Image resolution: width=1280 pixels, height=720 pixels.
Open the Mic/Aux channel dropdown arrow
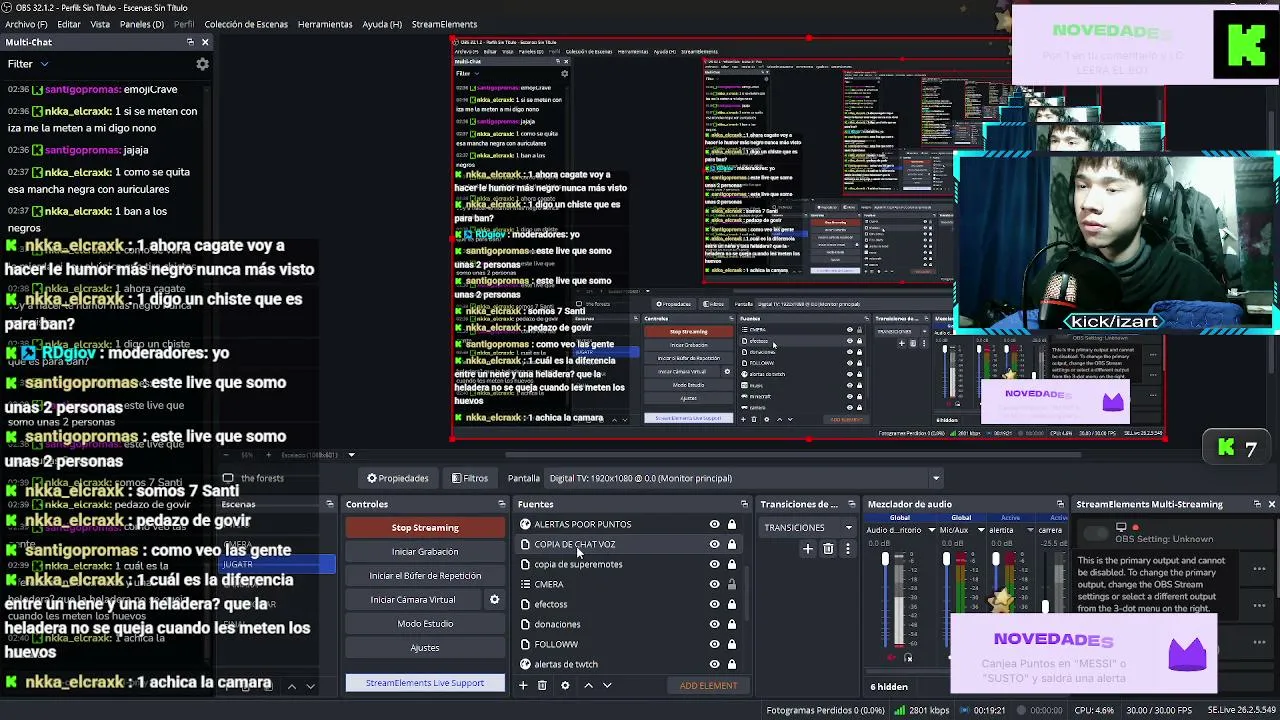coord(980,530)
